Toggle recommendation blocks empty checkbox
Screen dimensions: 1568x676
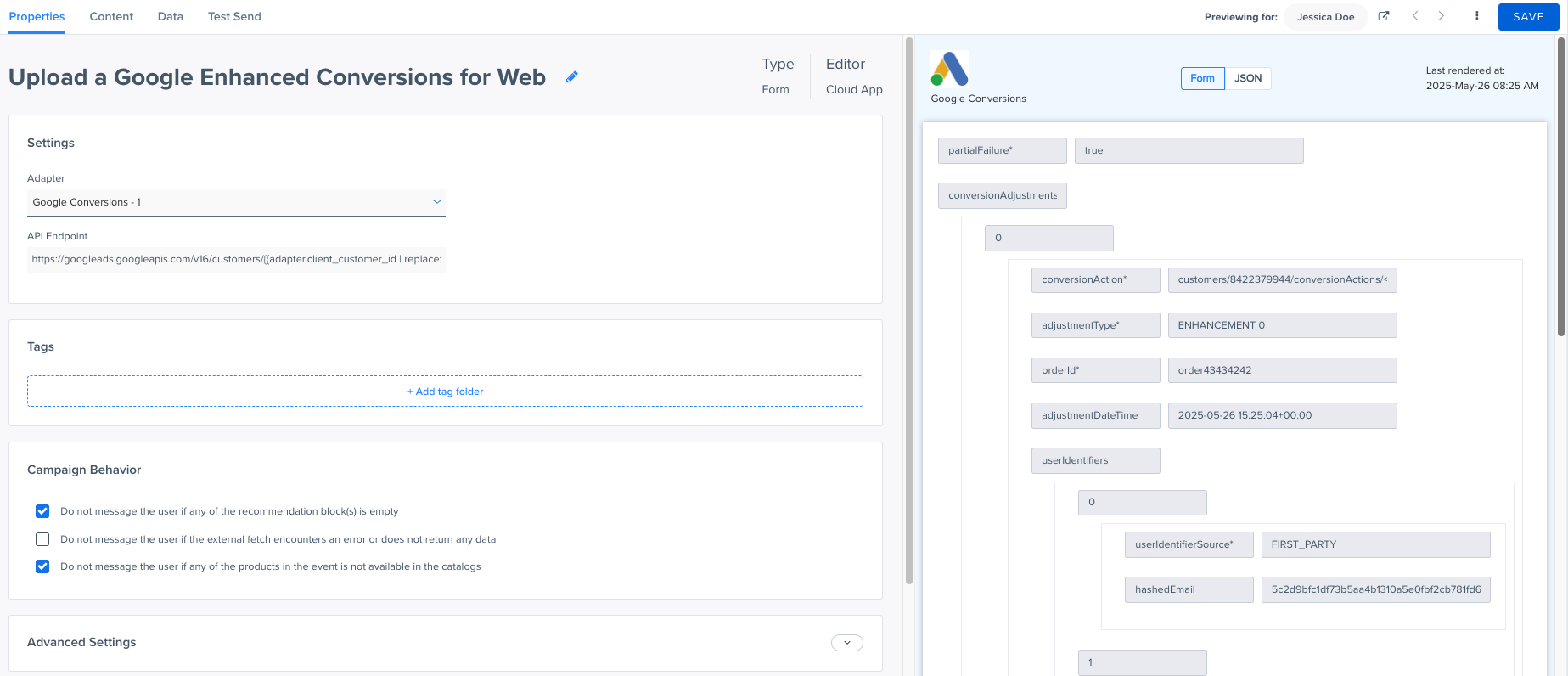[x=42, y=511]
